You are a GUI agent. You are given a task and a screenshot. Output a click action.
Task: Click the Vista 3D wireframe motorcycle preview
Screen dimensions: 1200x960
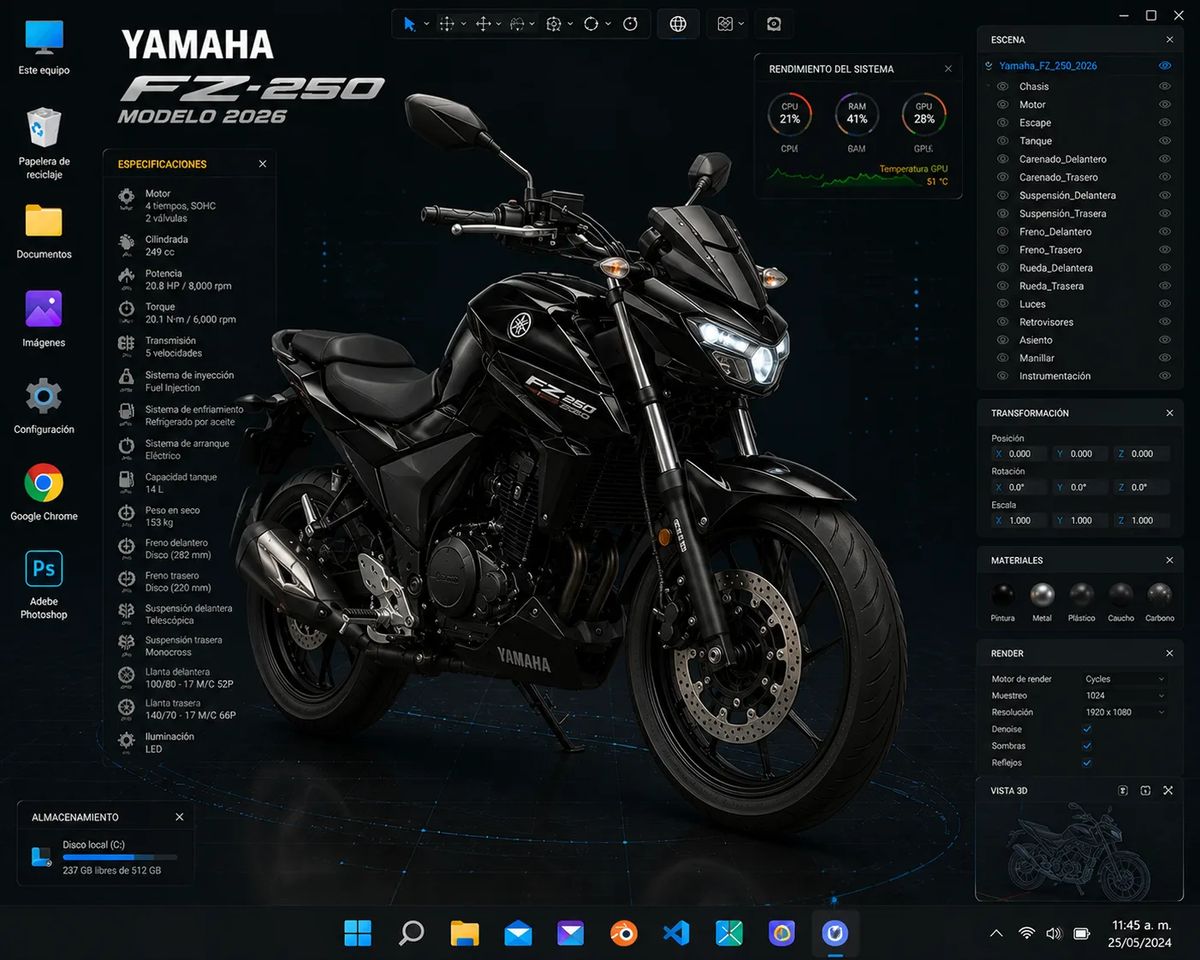click(1080, 850)
